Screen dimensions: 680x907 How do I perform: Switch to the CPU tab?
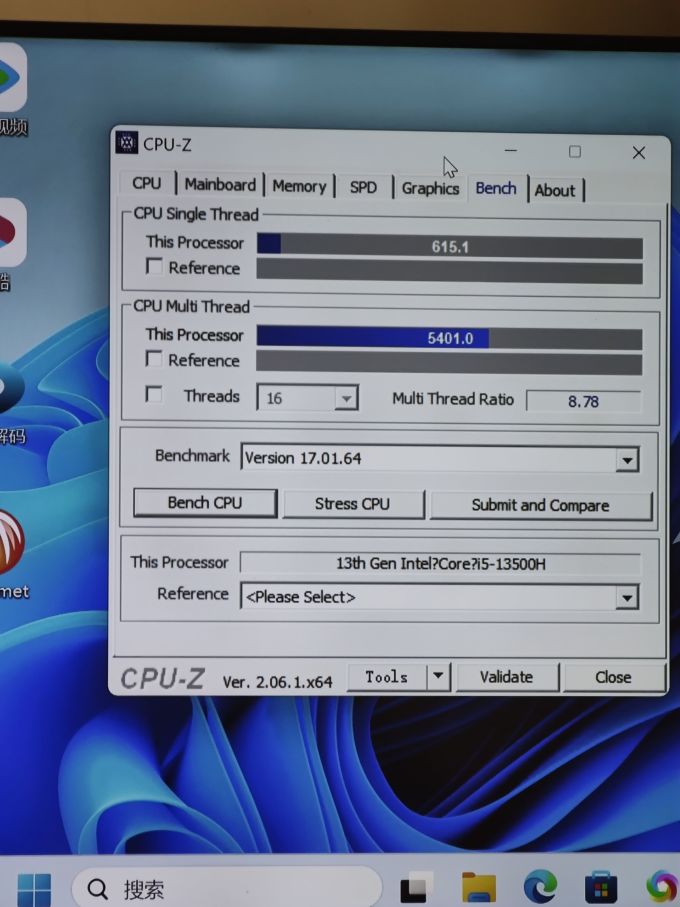(146, 183)
